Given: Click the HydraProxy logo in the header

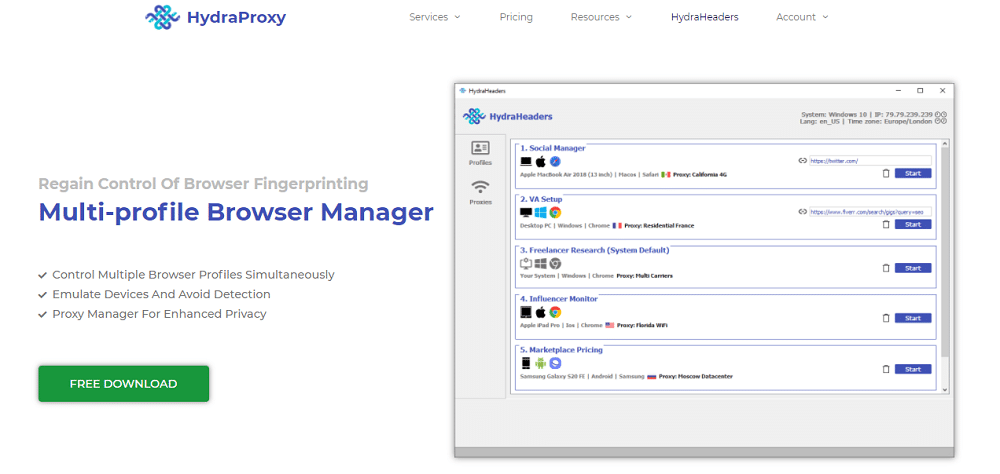Looking at the screenshot, I should pos(216,17).
